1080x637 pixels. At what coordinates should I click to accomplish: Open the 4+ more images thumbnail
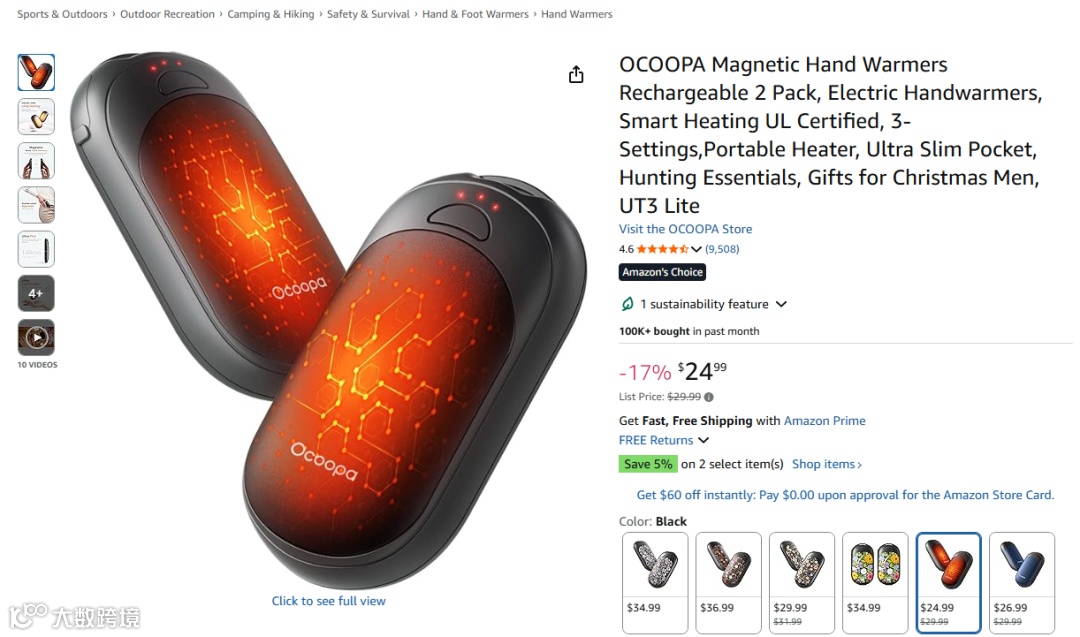pos(36,293)
